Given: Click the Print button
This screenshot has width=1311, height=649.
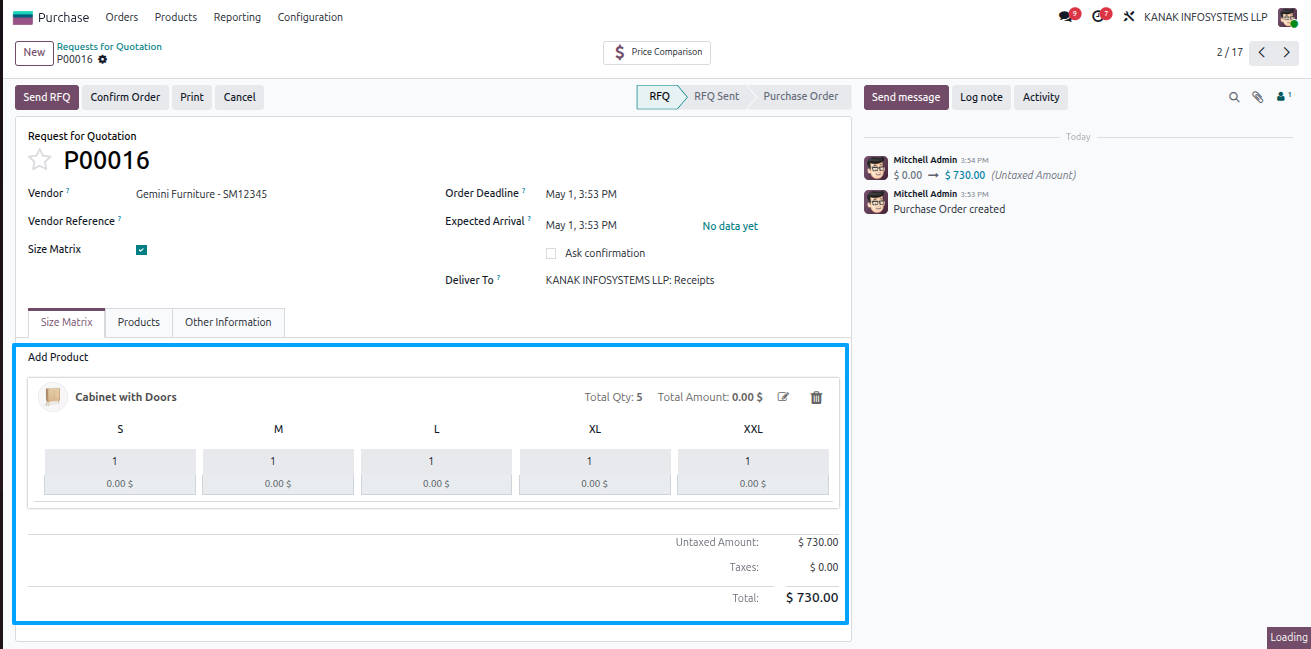Looking at the screenshot, I should pos(192,97).
